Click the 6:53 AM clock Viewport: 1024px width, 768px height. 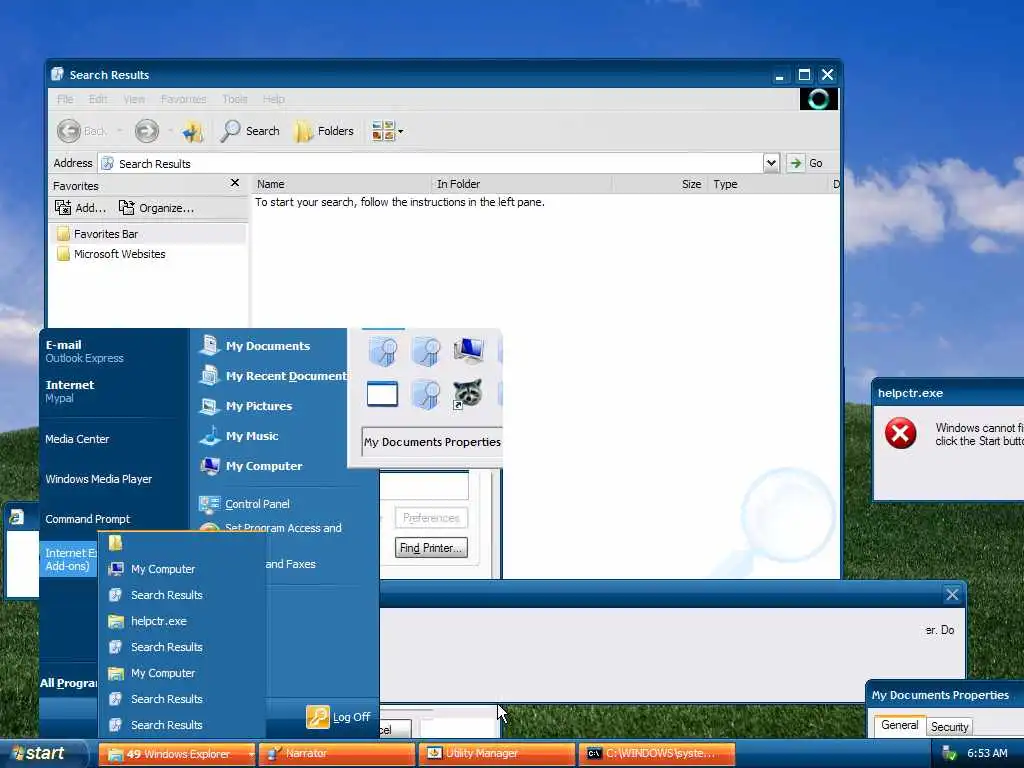point(987,753)
